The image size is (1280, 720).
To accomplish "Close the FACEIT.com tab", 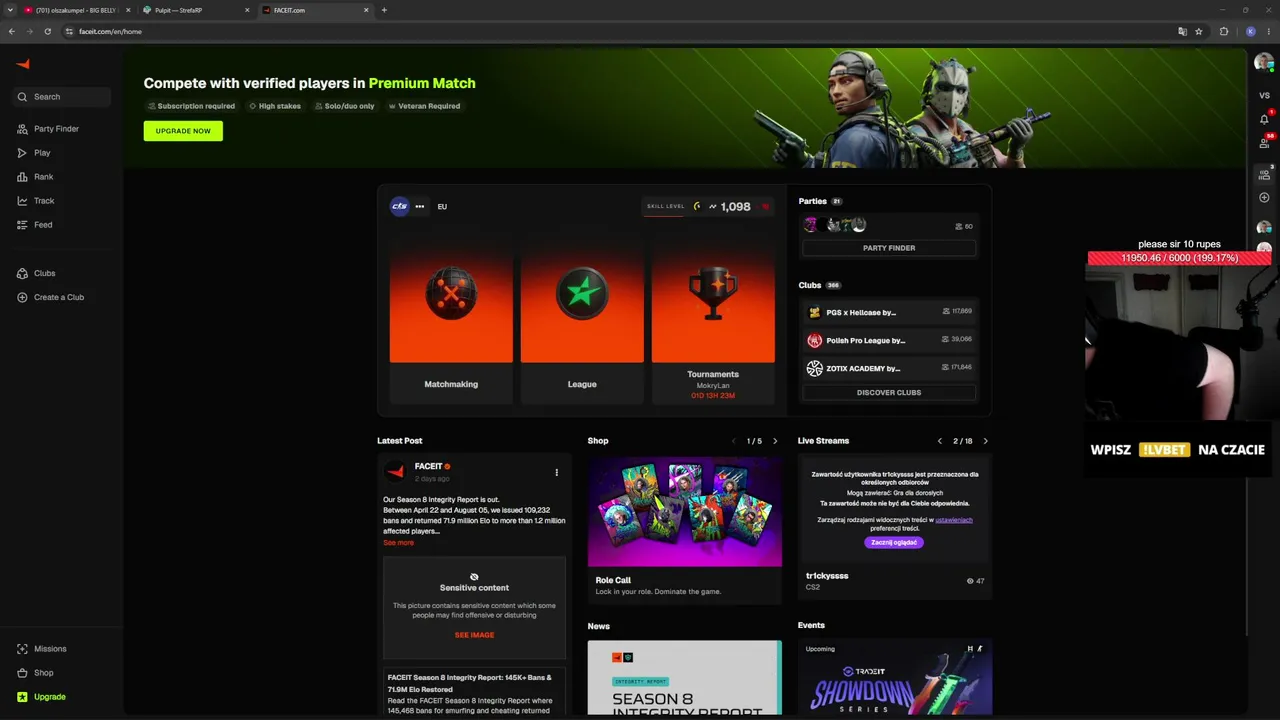I will [366, 10].
